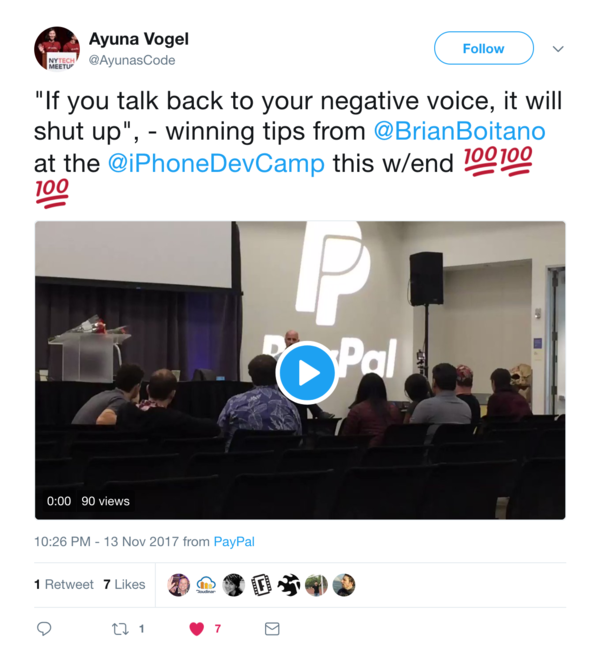The image size is (600, 662).
Task: Expand the tweet options chevron
Action: coord(558,49)
